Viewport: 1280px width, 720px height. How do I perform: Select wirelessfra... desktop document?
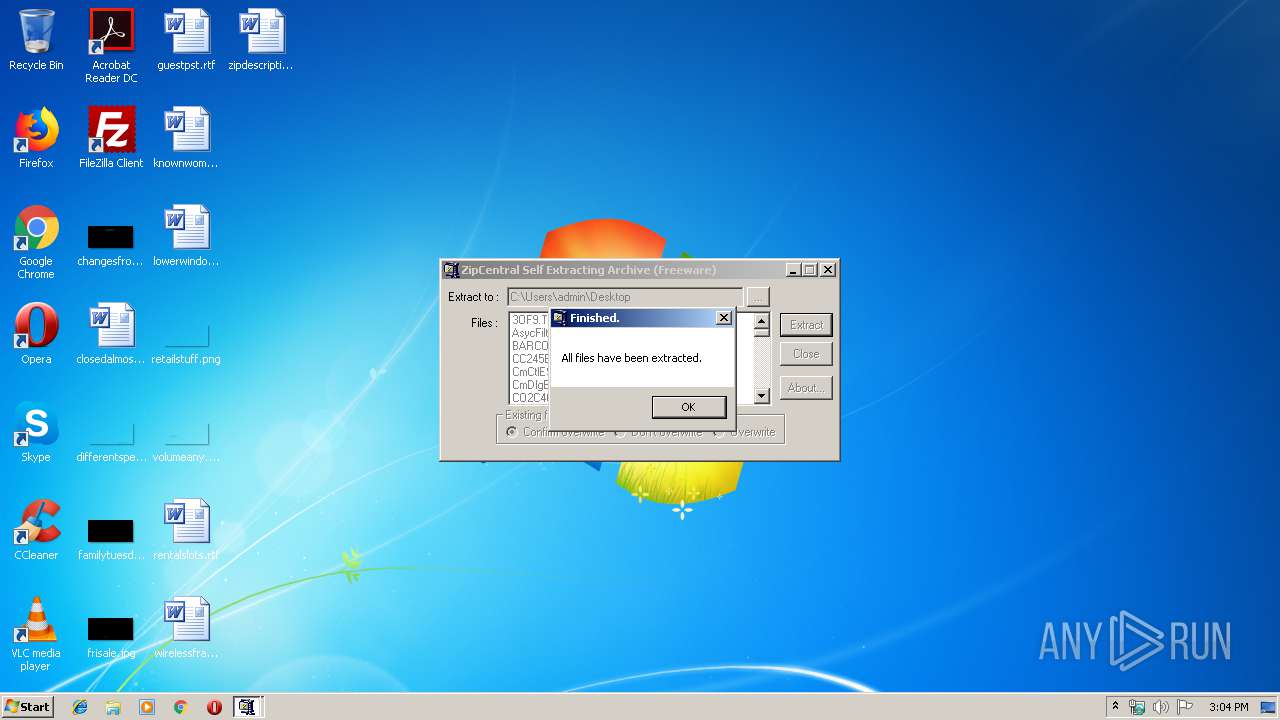pyautogui.click(x=186, y=628)
